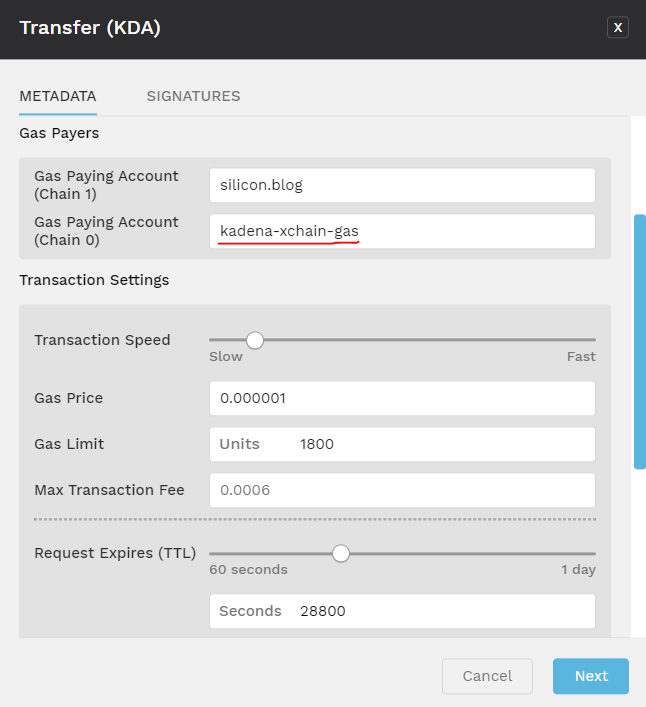Focus the Gas Price input field
Viewport: 646px width, 707px height.
[402, 399]
